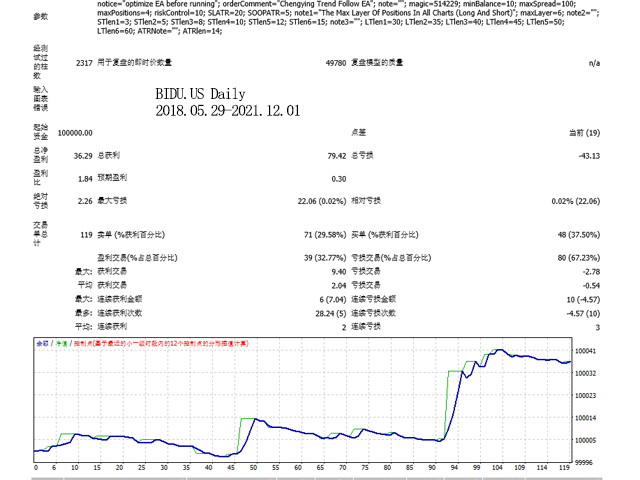
Task: Click the chart y-axis label 100023
Action: pyautogui.click(x=585, y=396)
